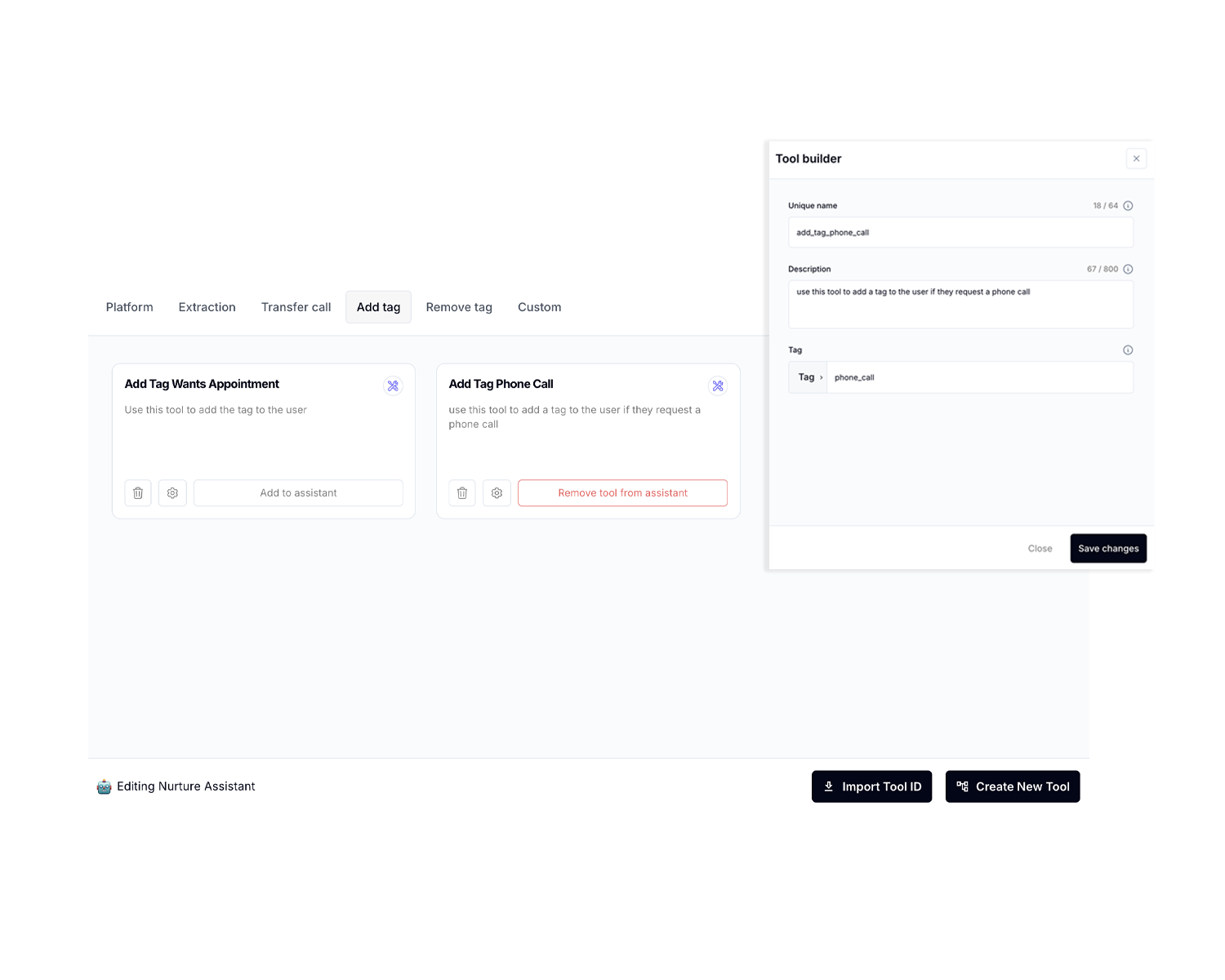Click the Close text button
Image resolution: width=1225 pixels, height=980 pixels.
(1040, 549)
